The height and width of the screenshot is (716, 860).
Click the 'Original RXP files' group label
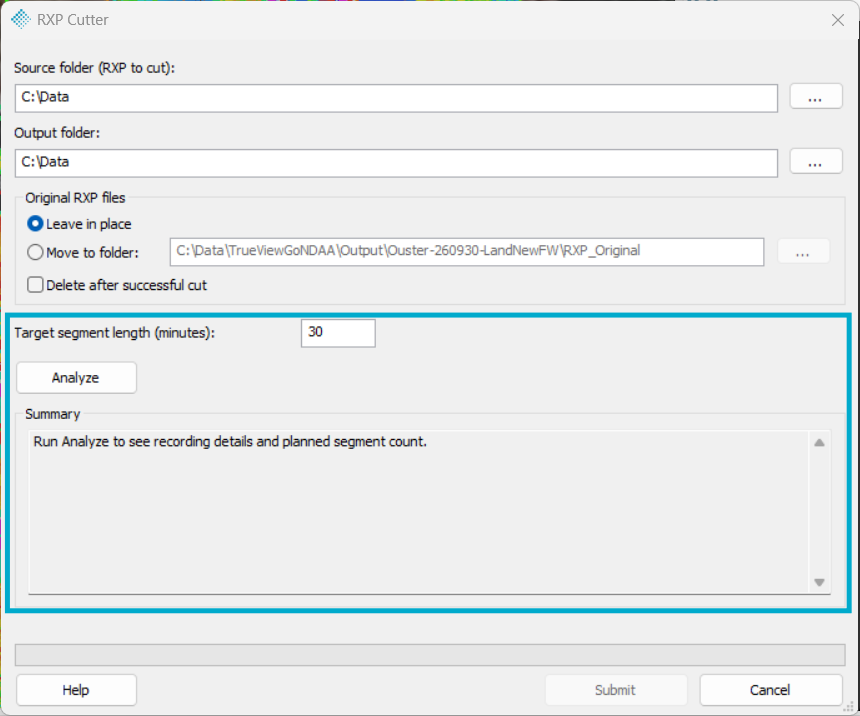tap(75, 198)
